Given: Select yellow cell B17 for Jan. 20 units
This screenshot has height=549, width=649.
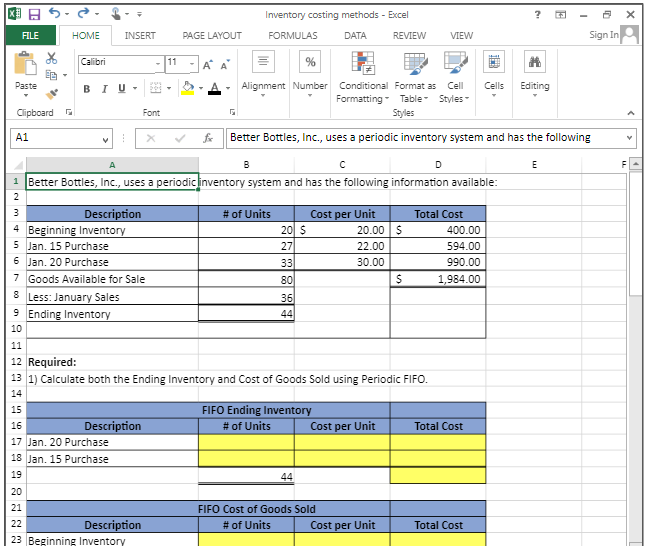Looking at the screenshot, I should (x=246, y=442).
